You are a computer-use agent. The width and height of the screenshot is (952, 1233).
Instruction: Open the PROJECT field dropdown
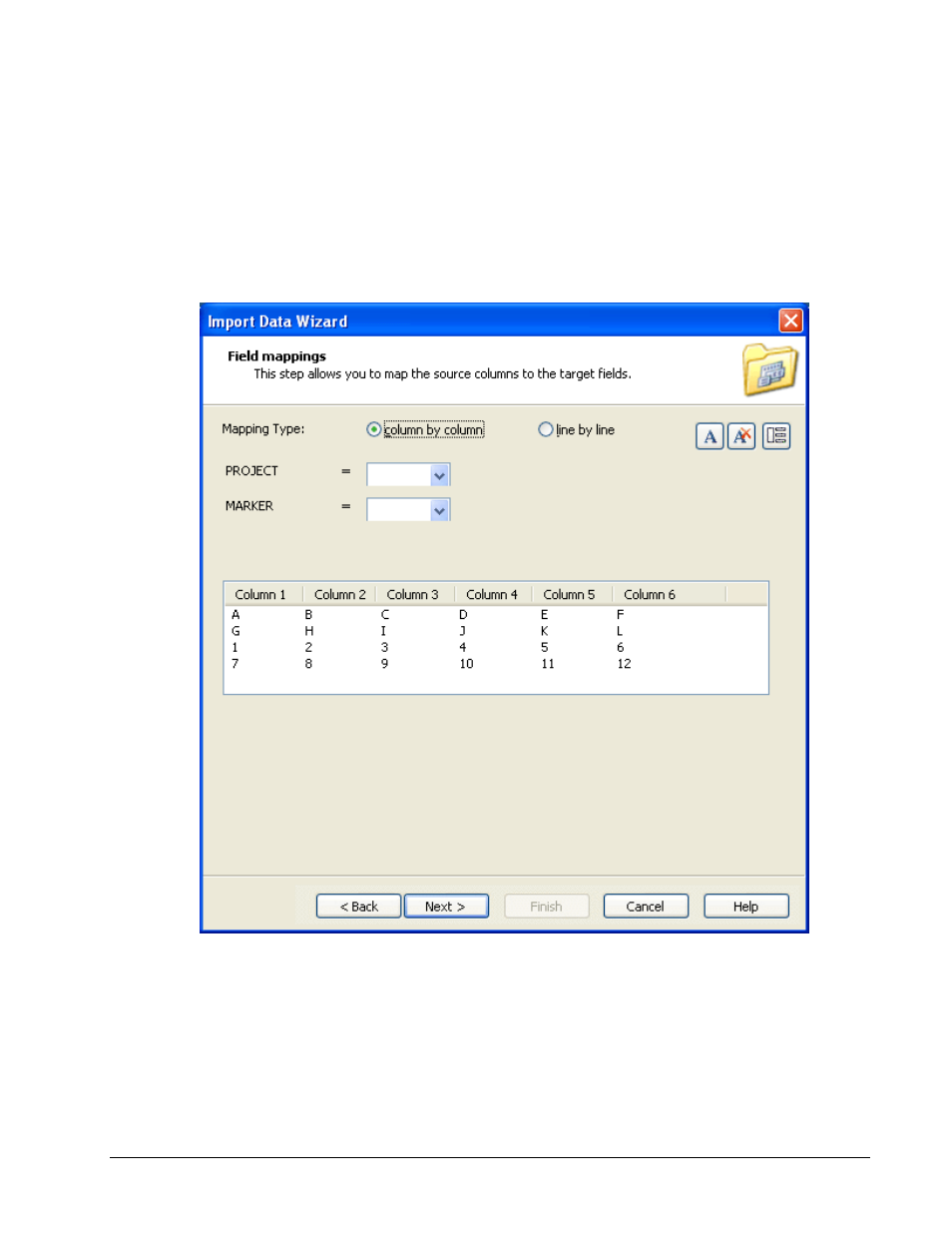pyautogui.click(x=439, y=475)
